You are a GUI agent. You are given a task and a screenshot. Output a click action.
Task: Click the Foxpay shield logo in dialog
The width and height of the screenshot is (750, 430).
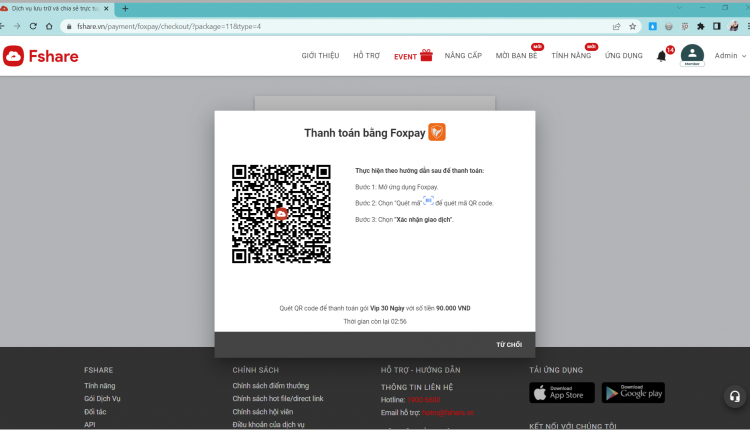(x=437, y=132)
